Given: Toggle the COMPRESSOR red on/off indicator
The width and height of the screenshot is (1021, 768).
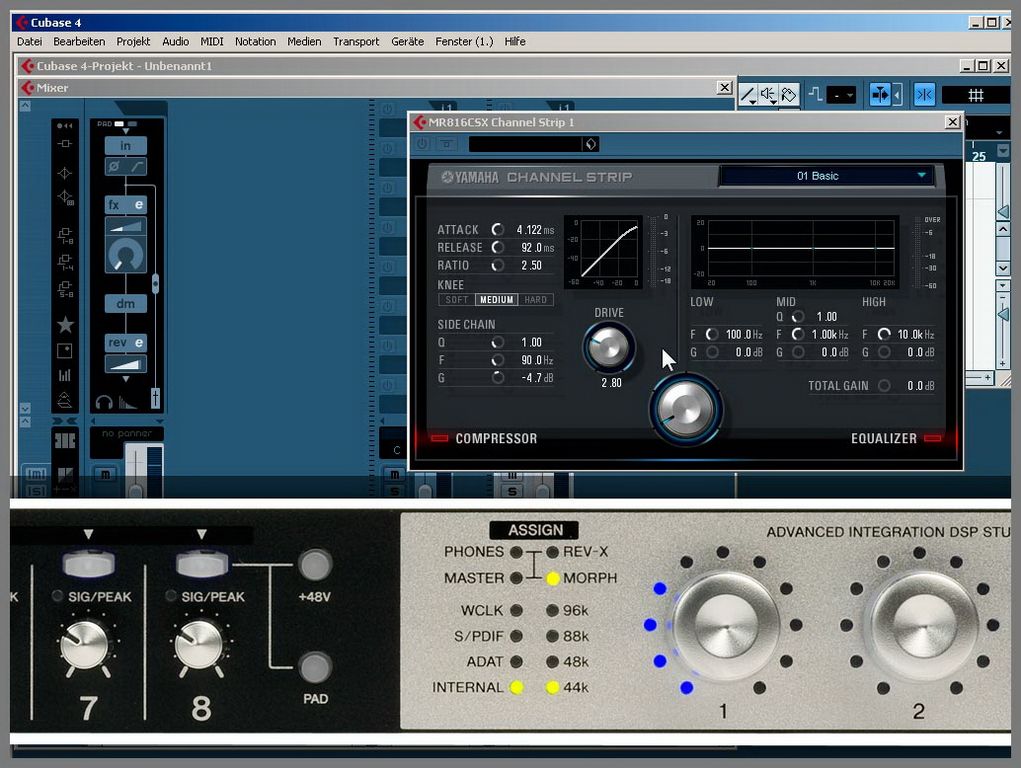Looking at the screenshot, I should pyautogui.click(x=440, y=438).
